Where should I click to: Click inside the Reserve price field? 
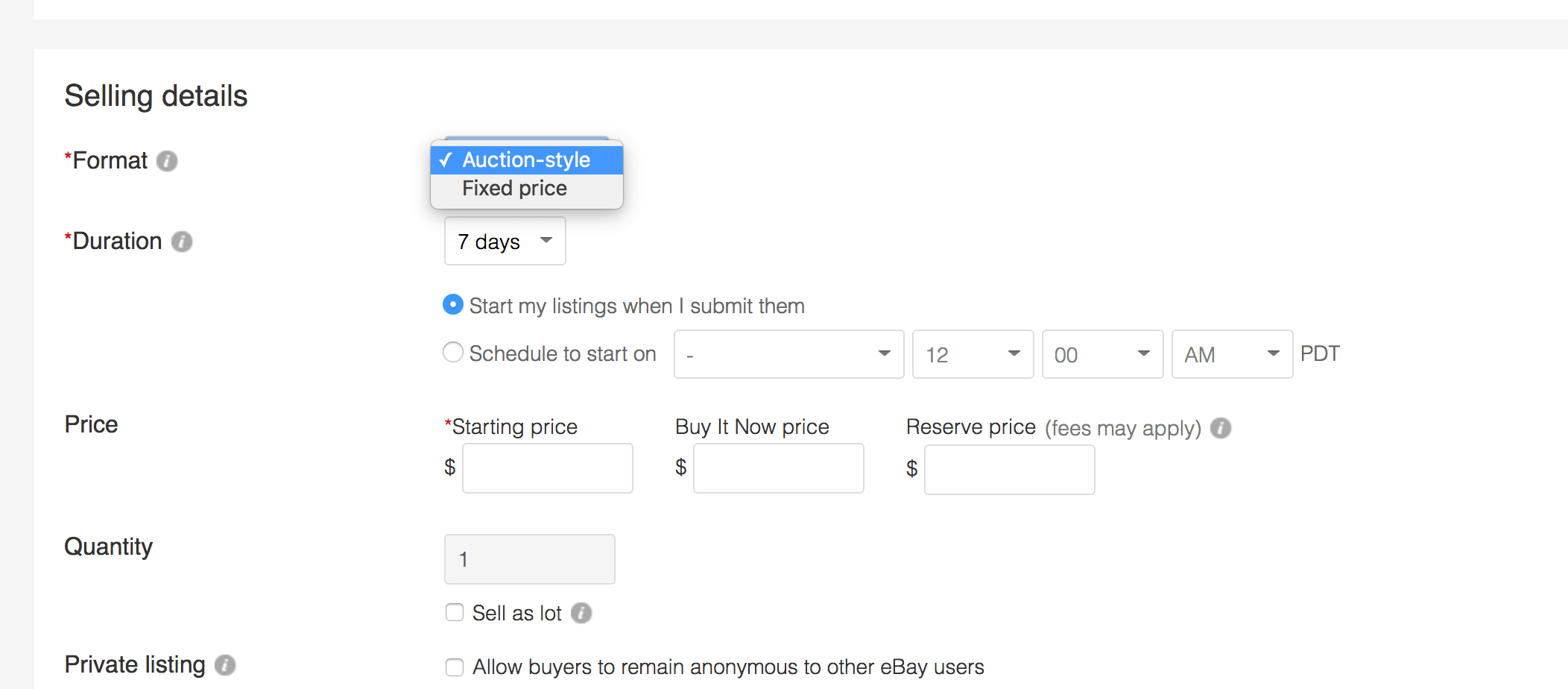click(x=1008, y=469)
